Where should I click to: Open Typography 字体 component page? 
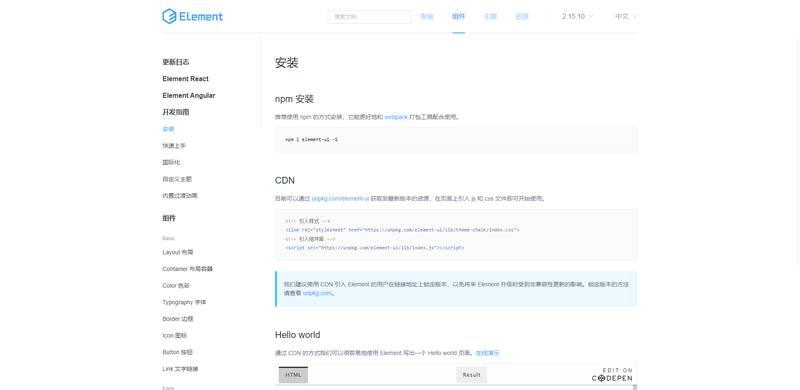(184, 302)
